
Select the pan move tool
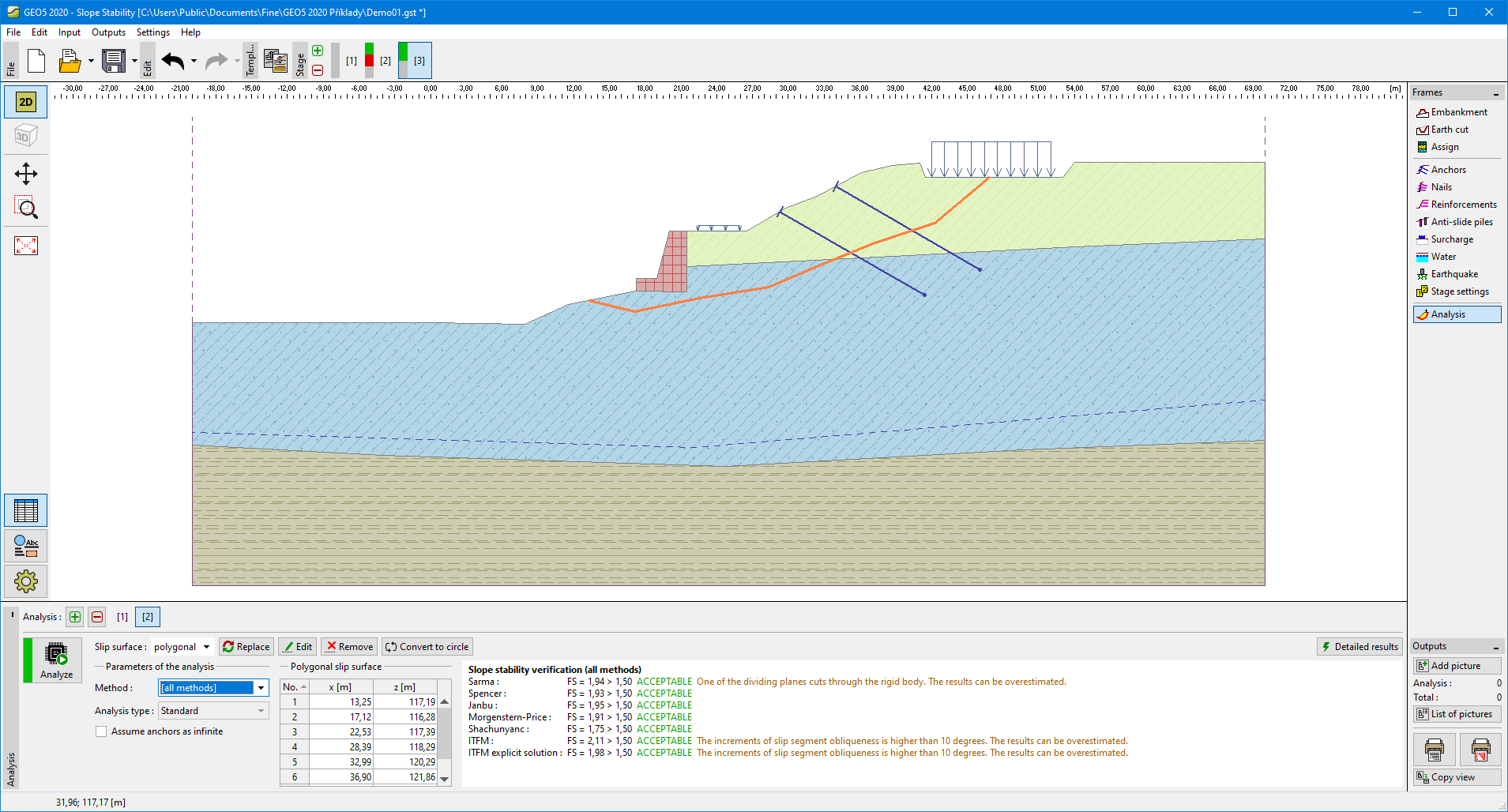coord(26,174)
